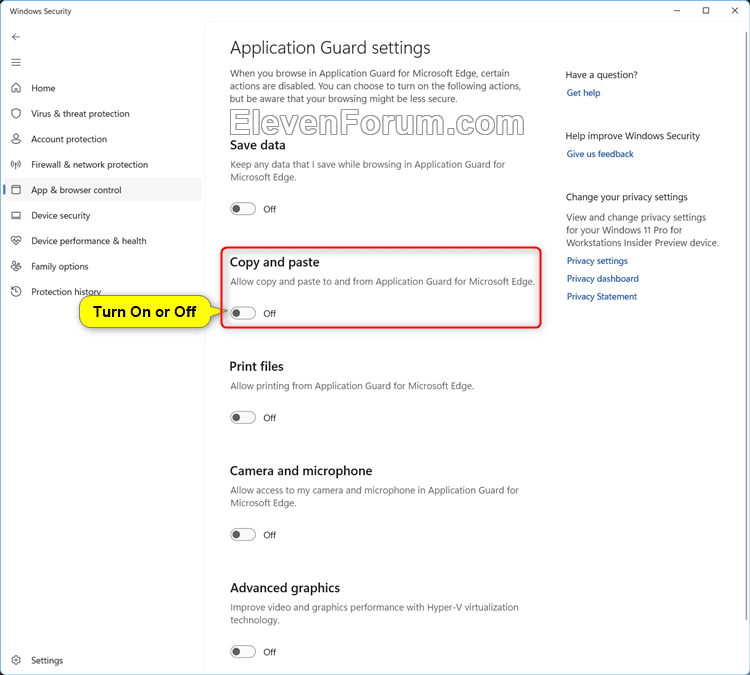Click the Get help link

[x=583, y=93]
